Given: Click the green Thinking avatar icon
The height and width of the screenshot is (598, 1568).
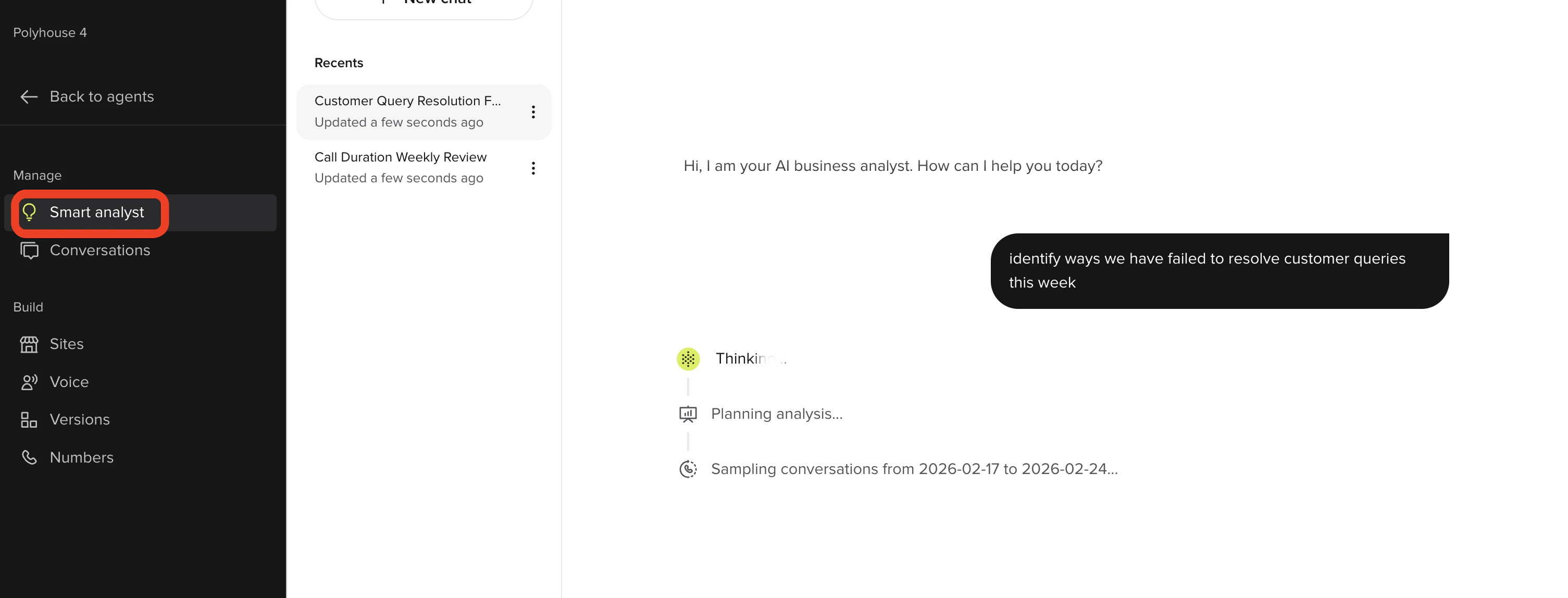Looking at the screenshot, I should click(688, 359).
